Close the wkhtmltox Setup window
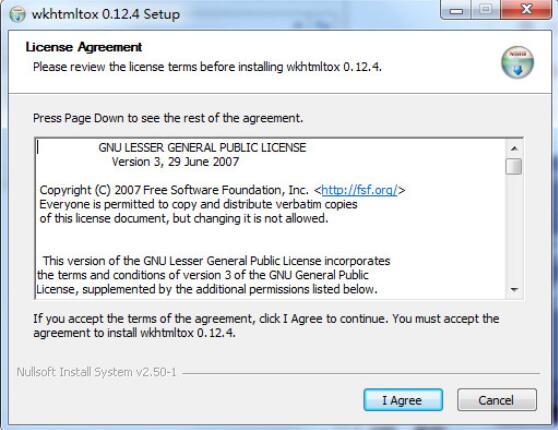The image size is (558, 430). [x=526, y=10]
